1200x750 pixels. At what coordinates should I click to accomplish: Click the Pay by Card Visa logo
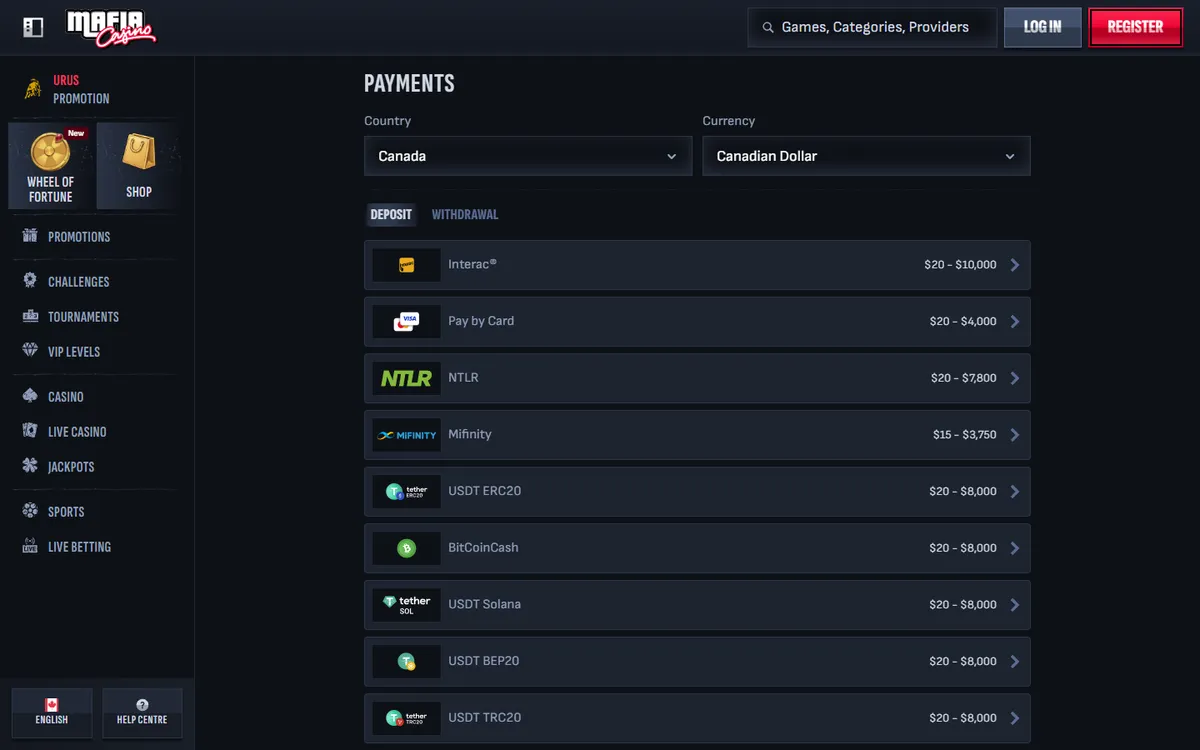407,321
